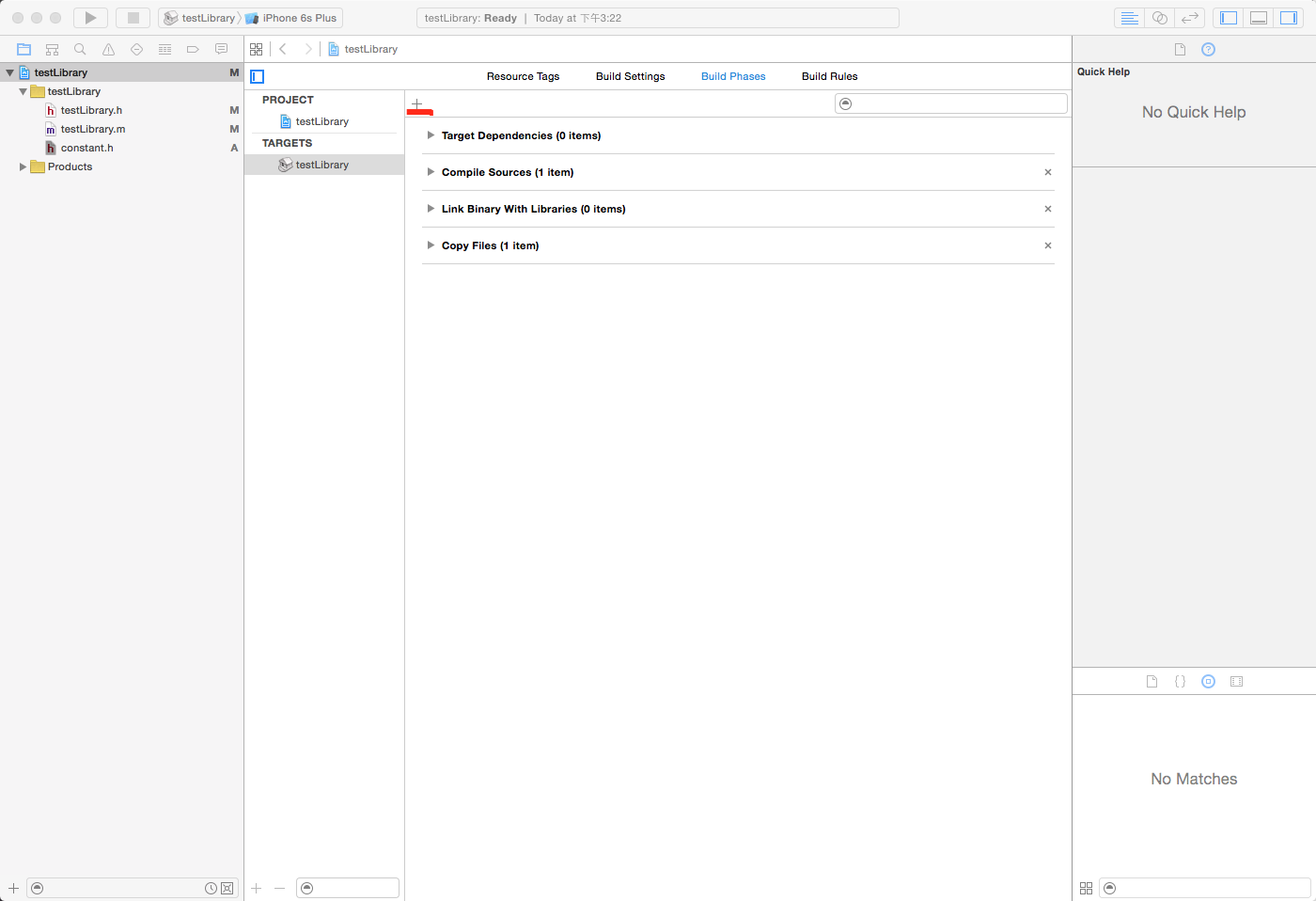This screenshot has width=1316, height=901.
Task: Toggle library grid view
Action: [x=1087, y=888]
